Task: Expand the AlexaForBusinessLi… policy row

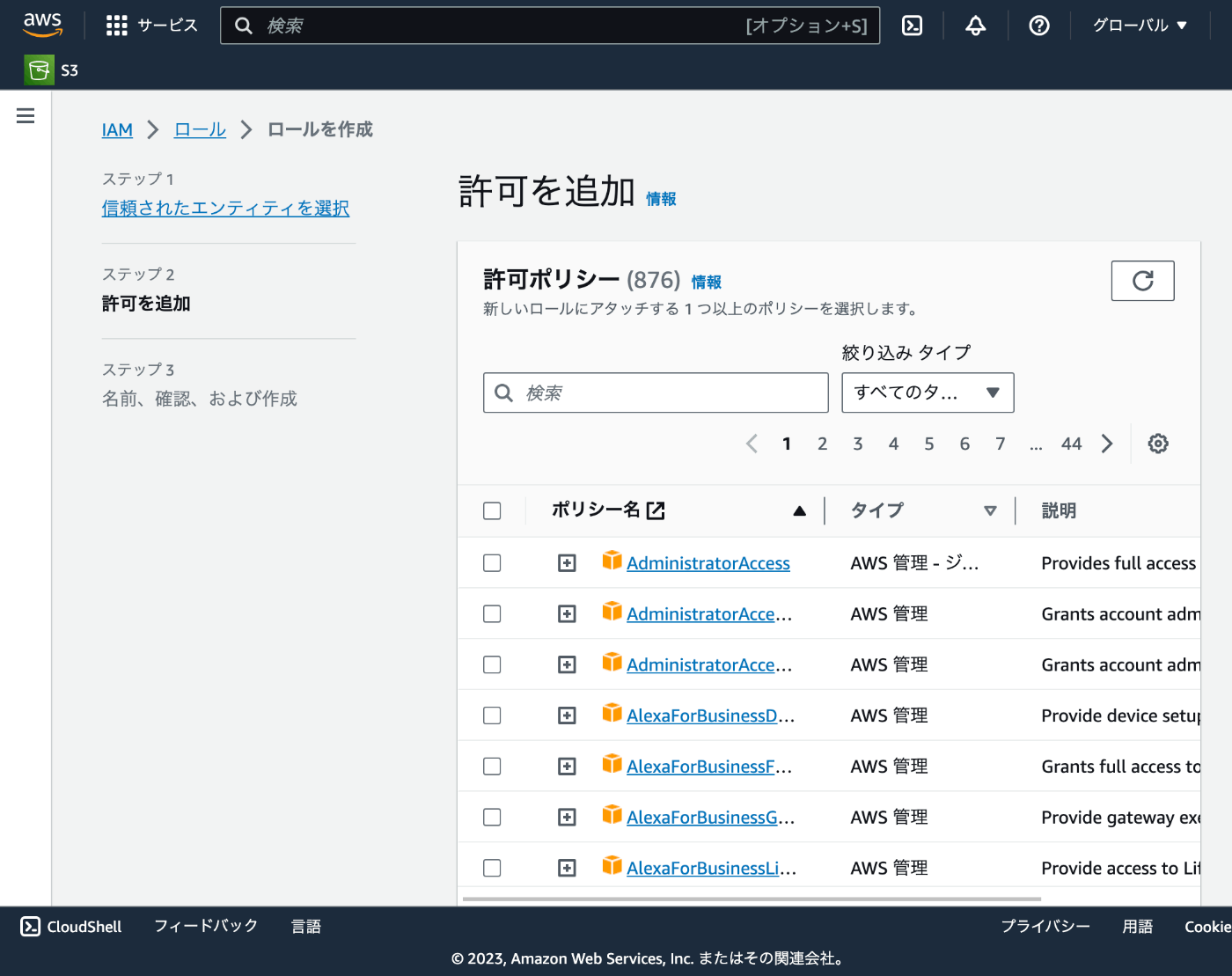Action: (x=567, y=868)
